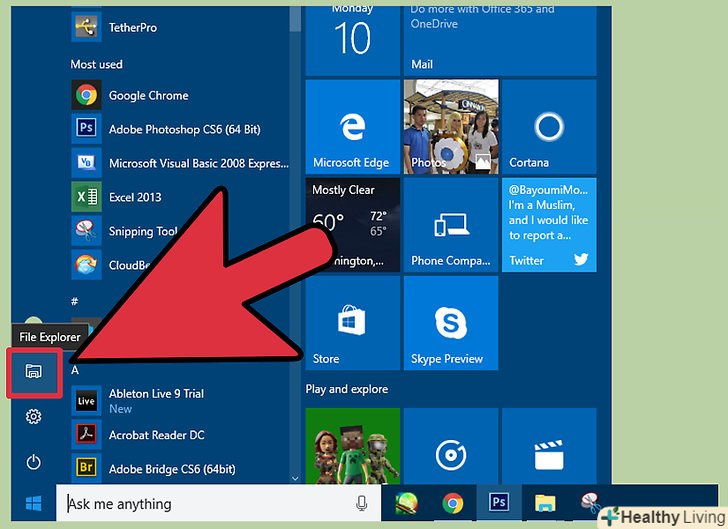
Task: Launch Google Chrome from Most used
Action: click(148, 96)
